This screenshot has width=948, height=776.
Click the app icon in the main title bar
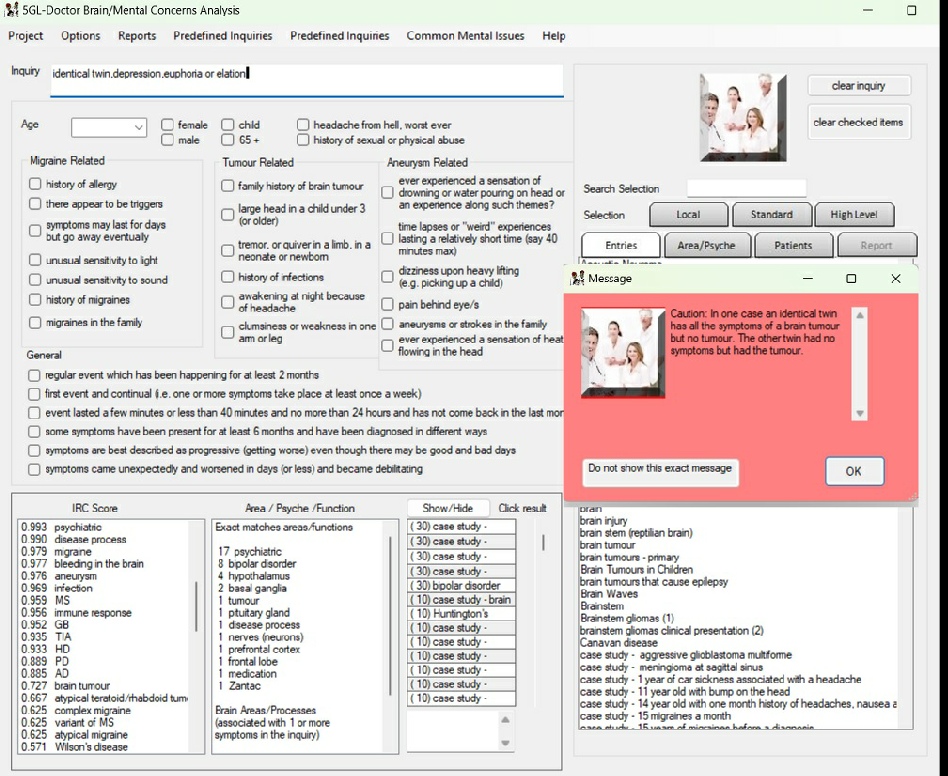tap(12, 10)
